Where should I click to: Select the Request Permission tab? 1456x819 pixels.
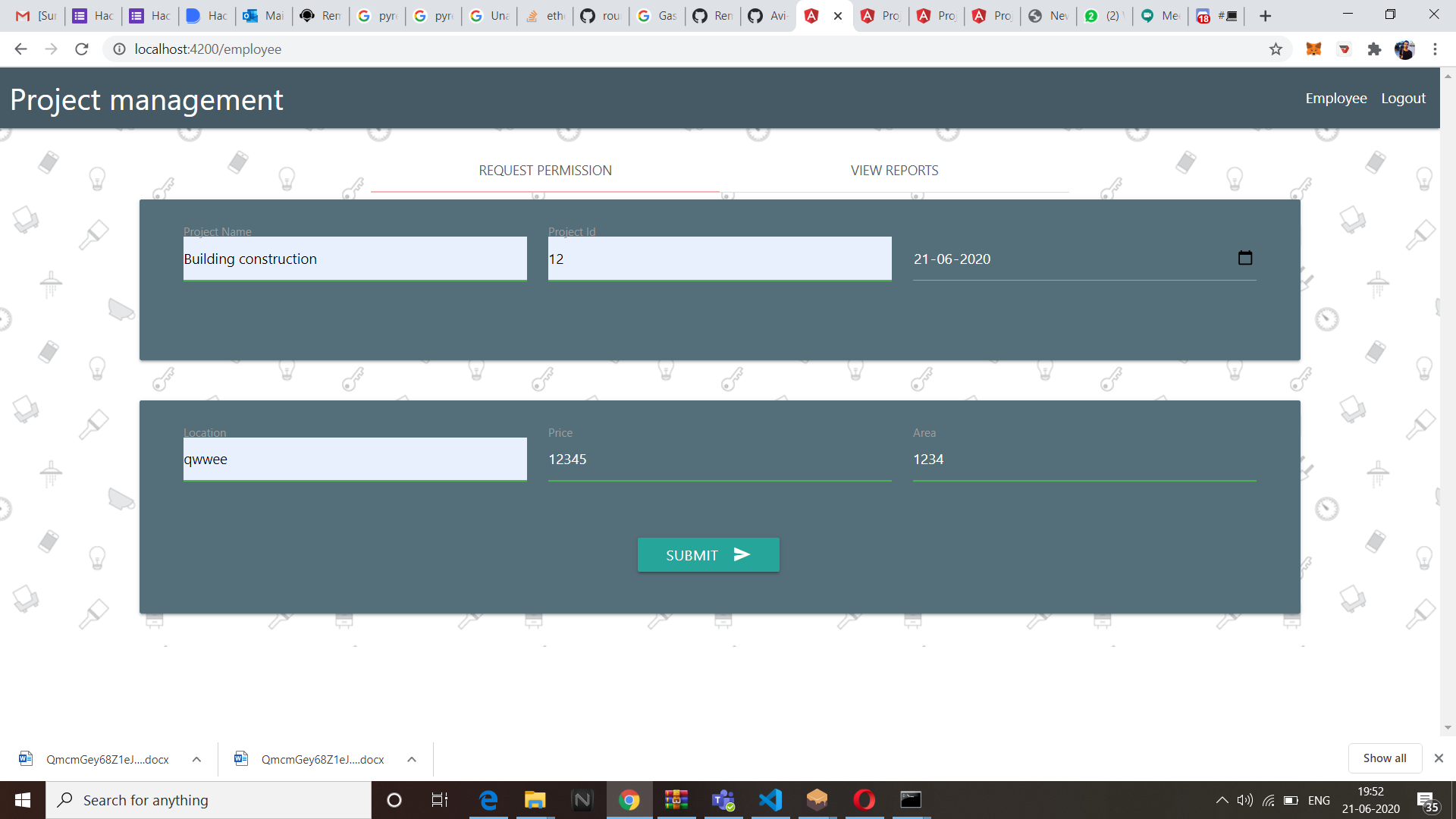[544, 171]
